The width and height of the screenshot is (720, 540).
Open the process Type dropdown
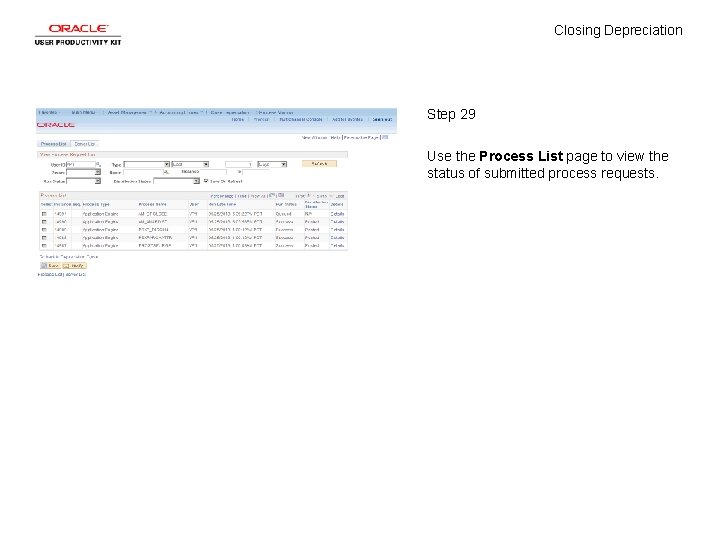click(146, 164)
